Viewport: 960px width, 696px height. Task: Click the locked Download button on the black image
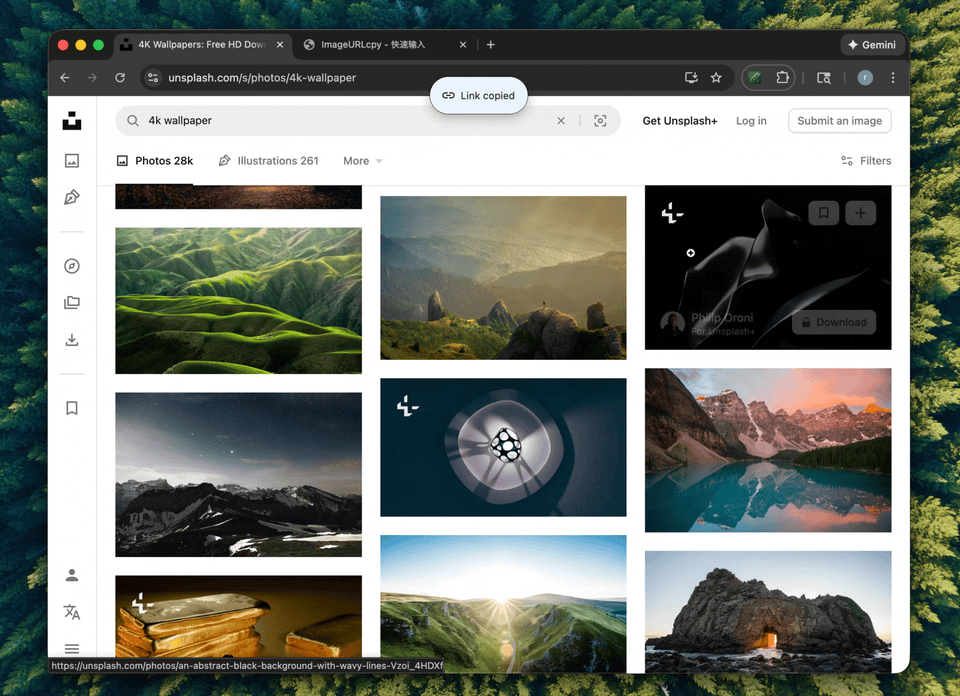pyautogui.click(x=834, y=322)
